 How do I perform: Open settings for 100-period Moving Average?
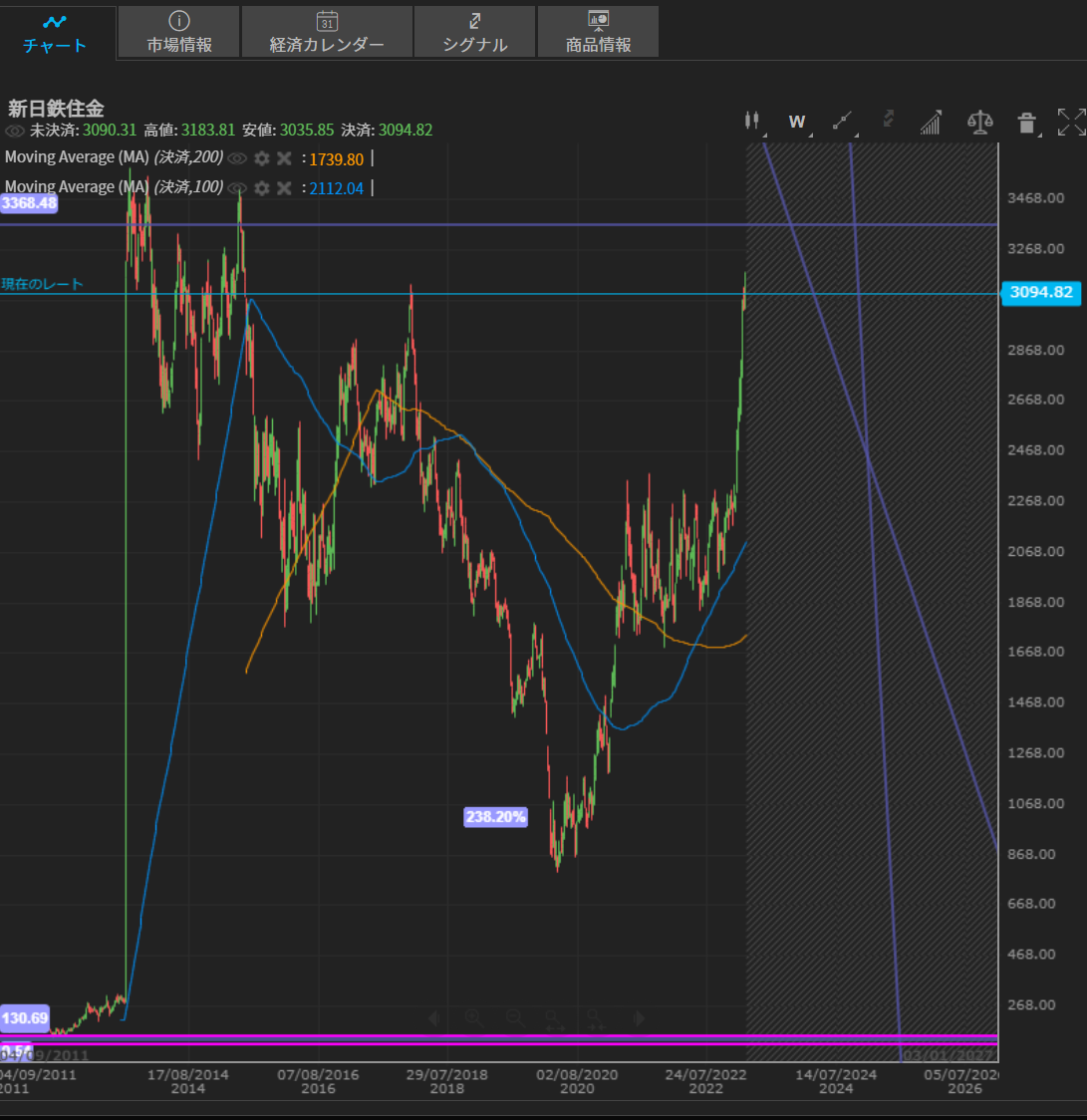click(x=262, y=188)
